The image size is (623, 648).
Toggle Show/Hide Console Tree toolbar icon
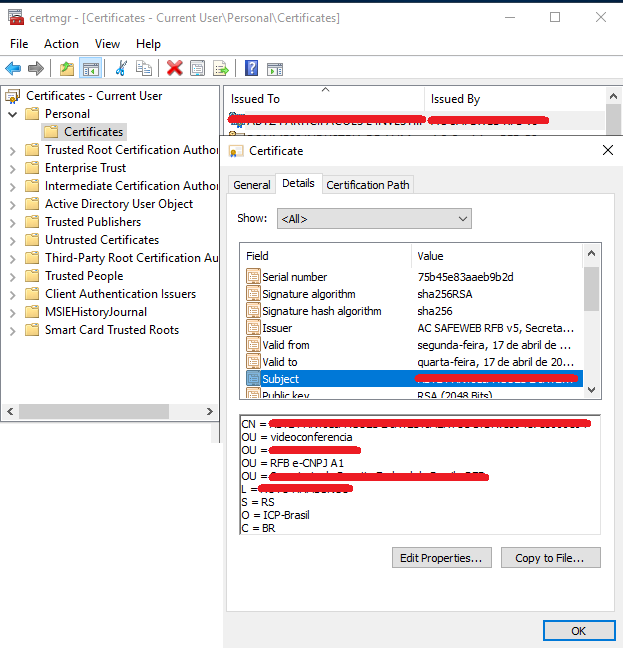pyautogui.click(x=90, y=68)
